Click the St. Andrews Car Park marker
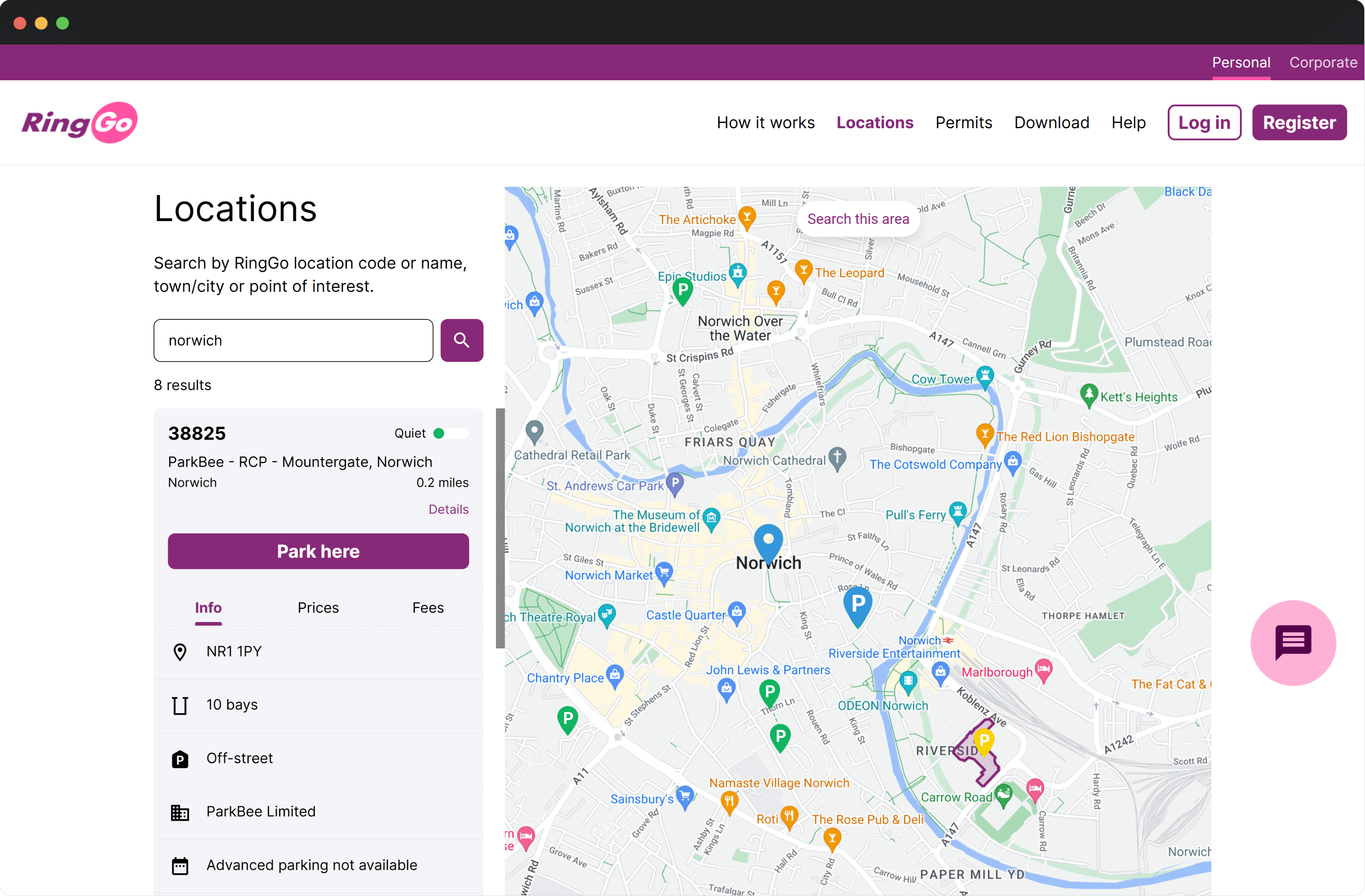The width and height of the screenshot is (1365, 896). click(x=675, y=484)
